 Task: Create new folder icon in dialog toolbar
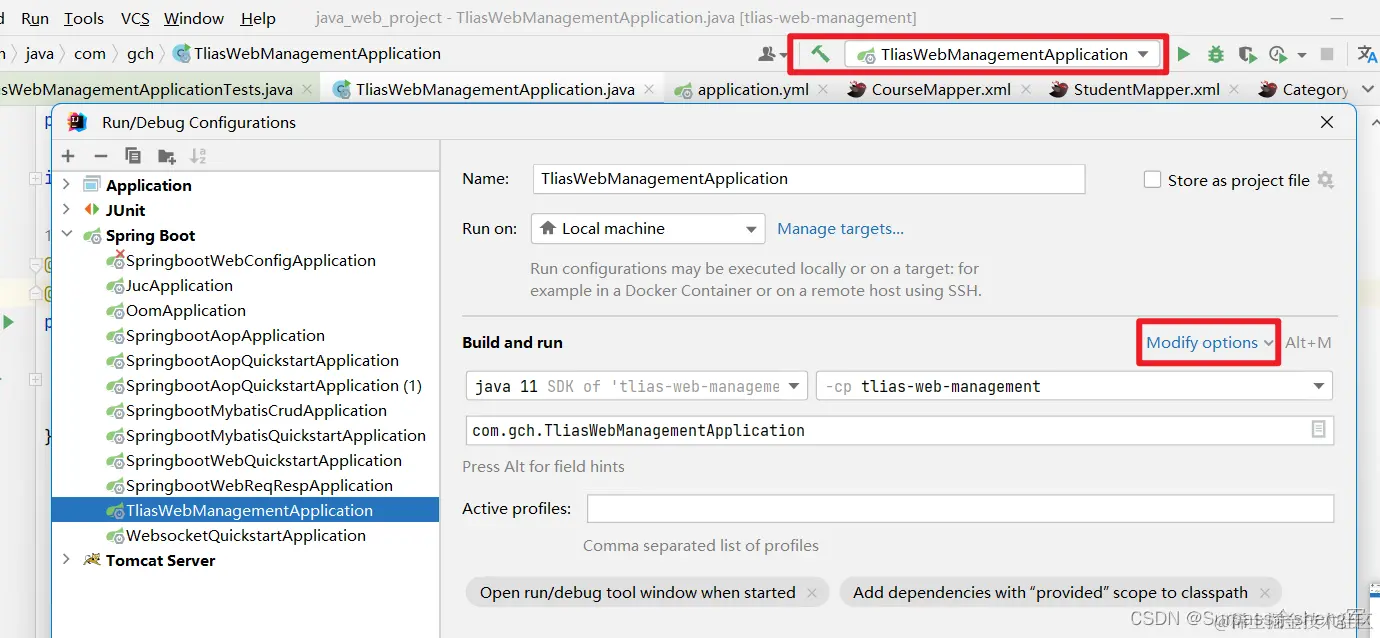(166, 156)
